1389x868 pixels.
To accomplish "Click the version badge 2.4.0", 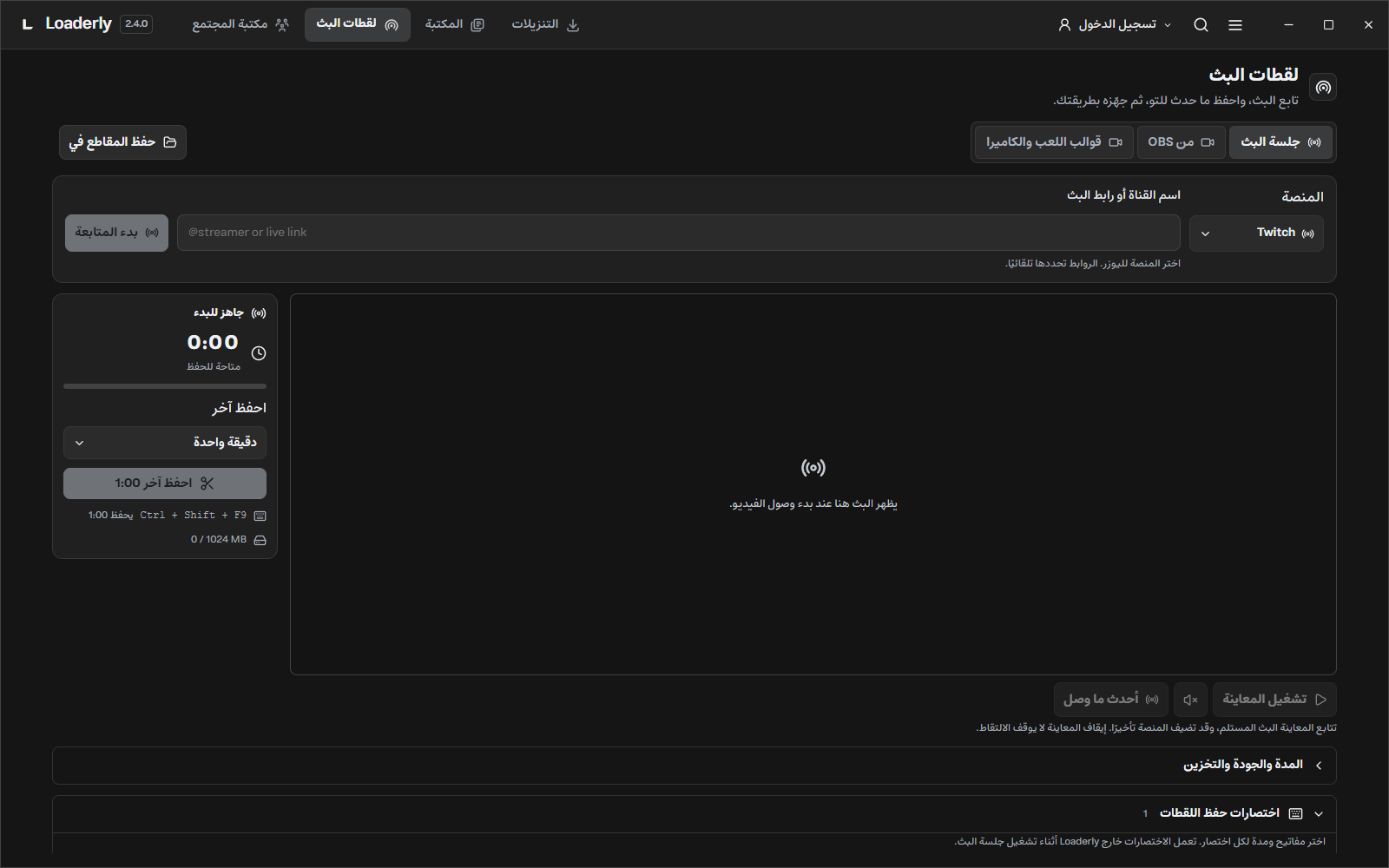I will (136, 24).
